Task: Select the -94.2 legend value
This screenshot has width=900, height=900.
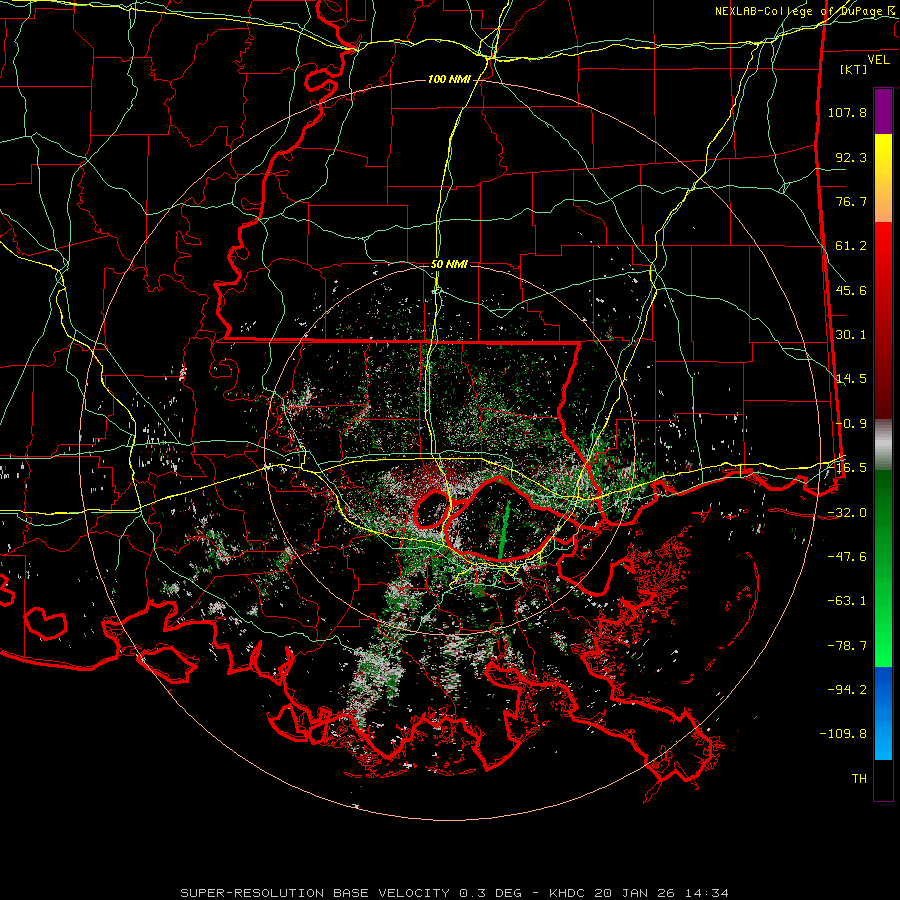Action: (847, 689)
